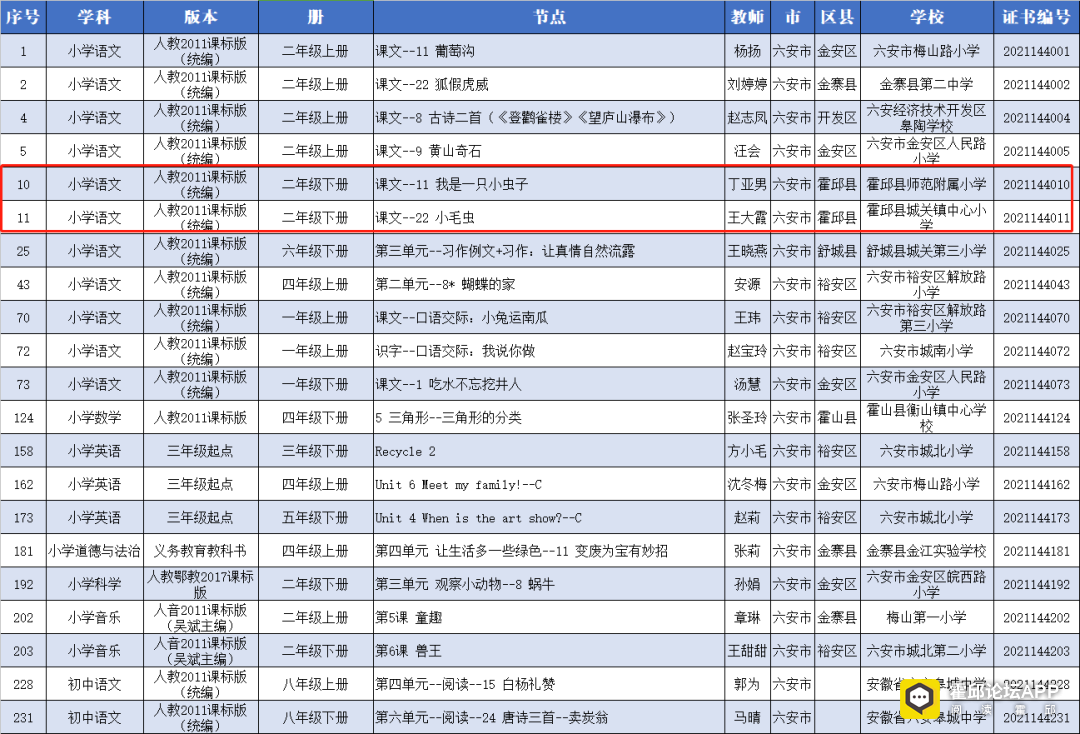Click teacher name "赵志凤"
This screenshot has width=1080, height=734.
(747, 118)
